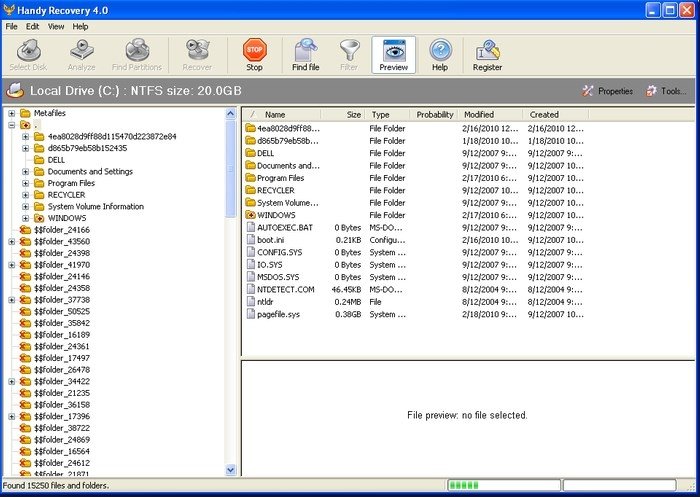
Task: Click the boot.ini file icon
Action: [250, 240]
